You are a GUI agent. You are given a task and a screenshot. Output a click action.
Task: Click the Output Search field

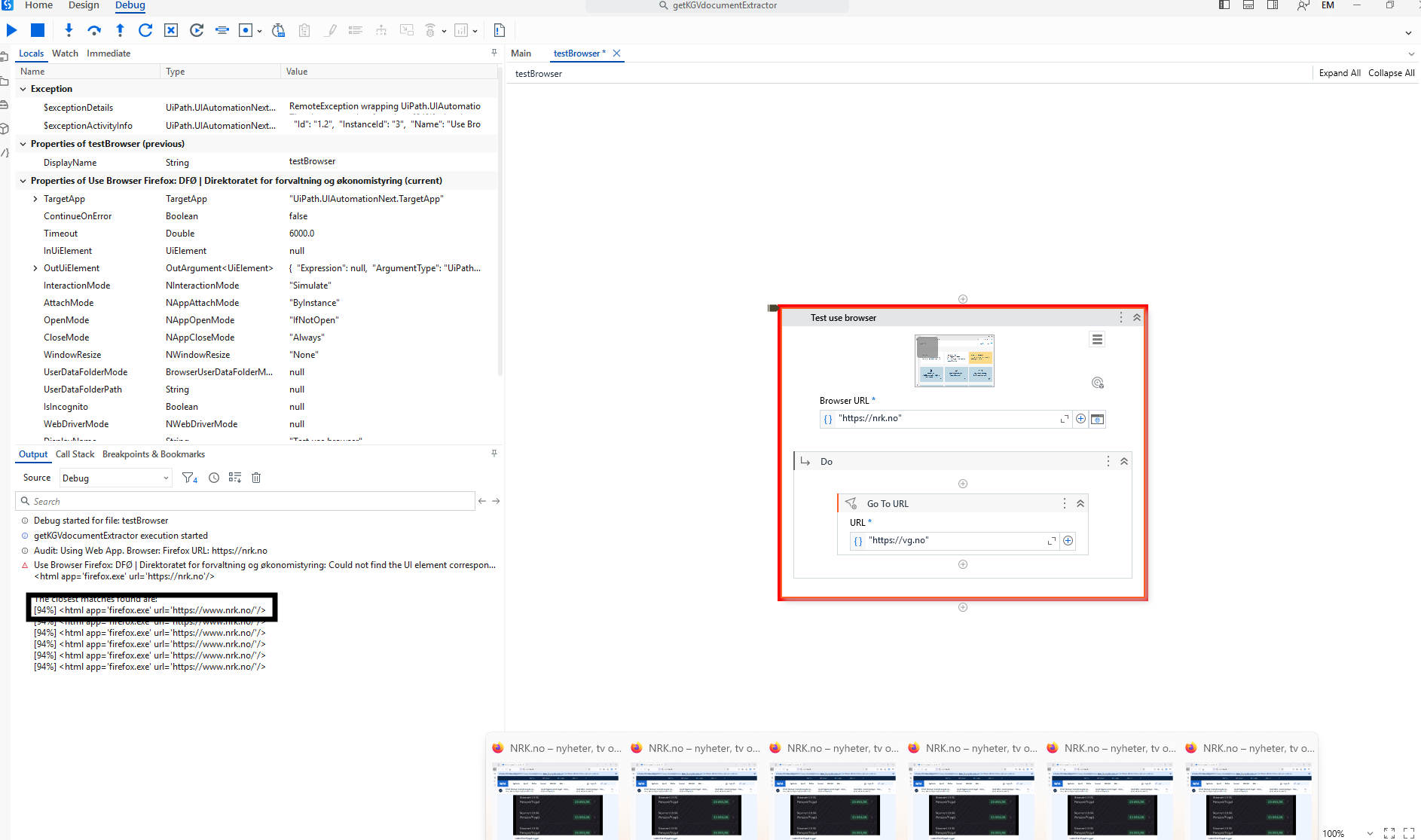pos(245,502)
